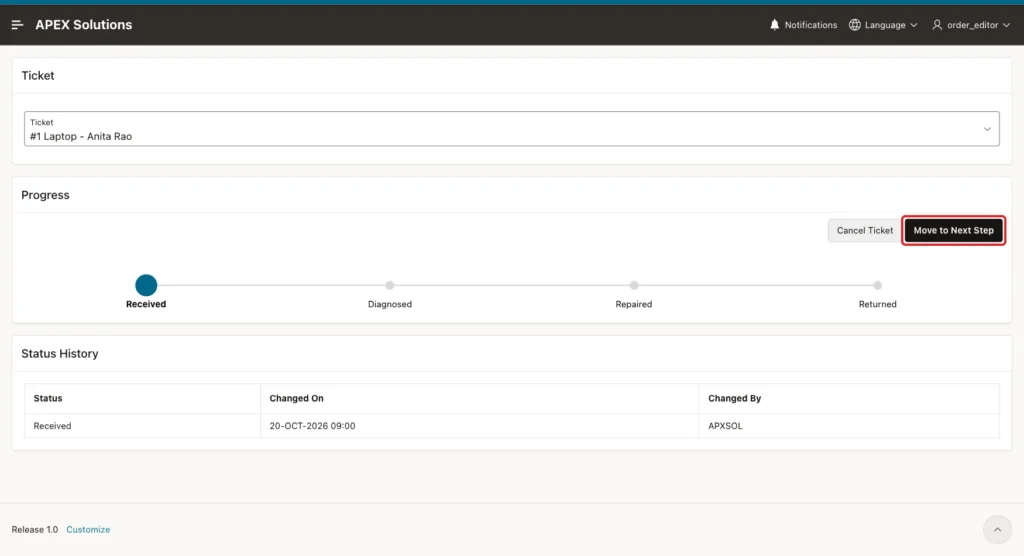Image resolution: width=1024 pixels, height=556 pixels.
Task: Click the APEX Solutions app title
Action: click(x=84, y=25)
